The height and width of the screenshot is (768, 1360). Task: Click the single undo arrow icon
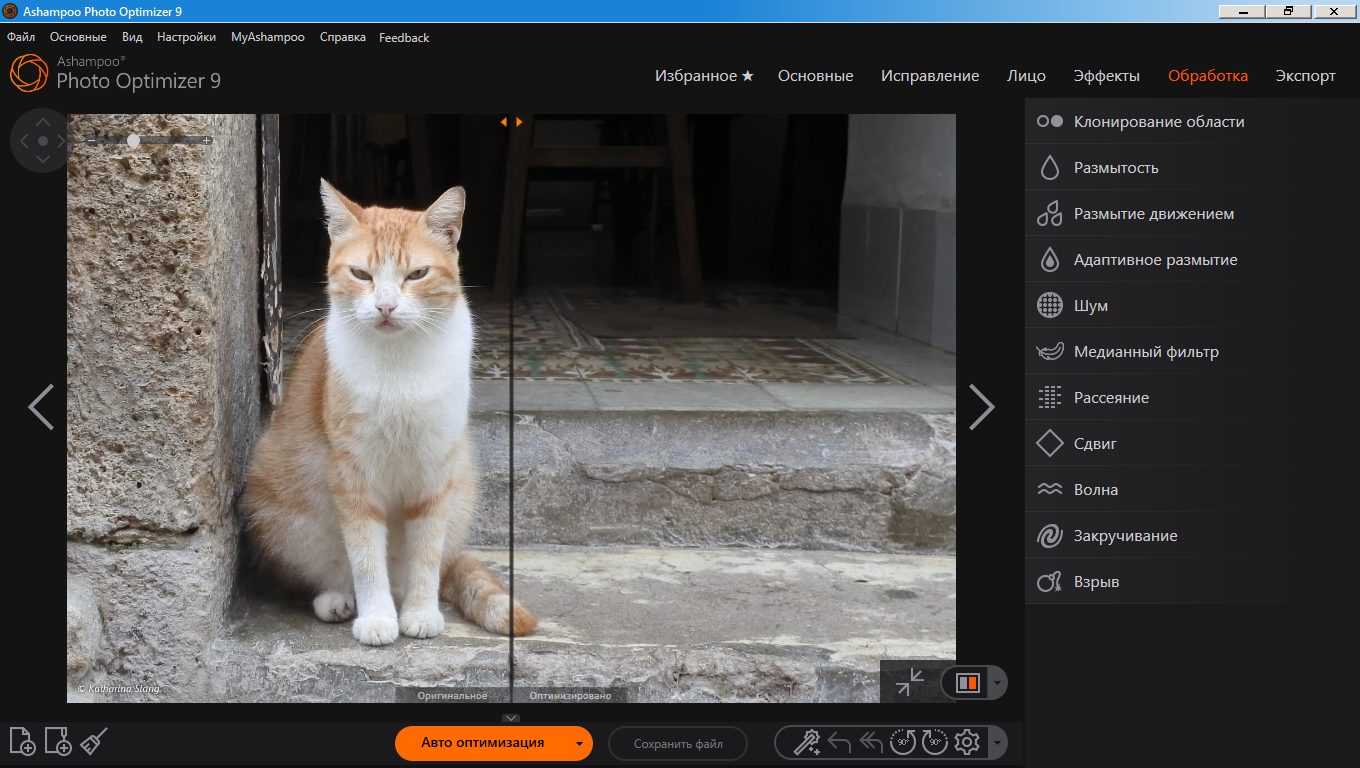[x=839, y=742]
